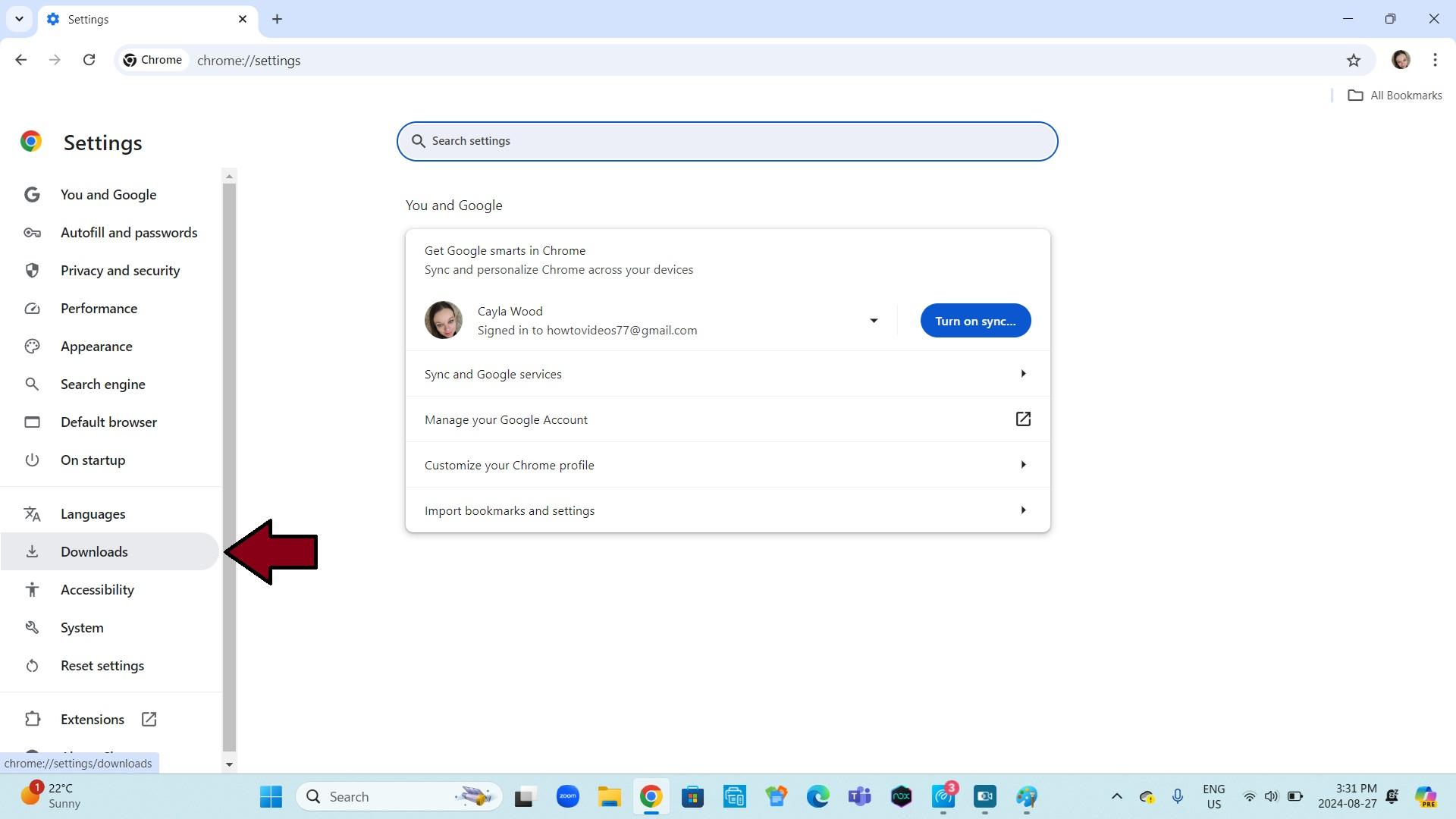
Task: Open Autofill and passwords section
Action: [110, 233]
